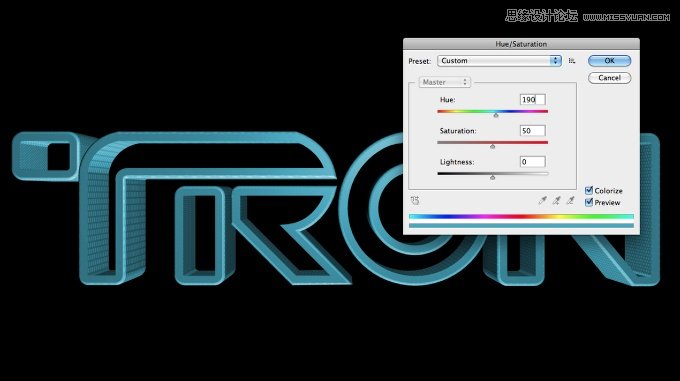Click the upper rainbow color bar
Viewport: 680px width, 381px height.
(521, 216)
